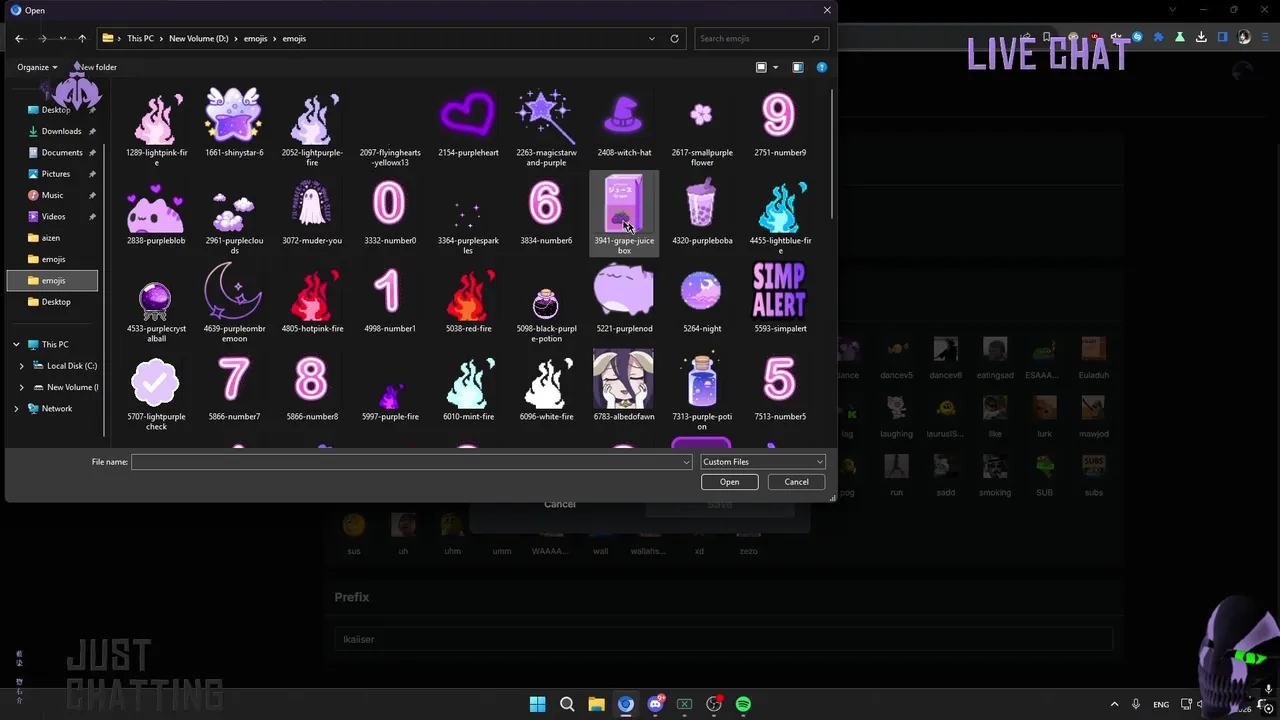Expand the Local Disk (C:) node
The image size is (1280, 720).
[x=22, y=366]
